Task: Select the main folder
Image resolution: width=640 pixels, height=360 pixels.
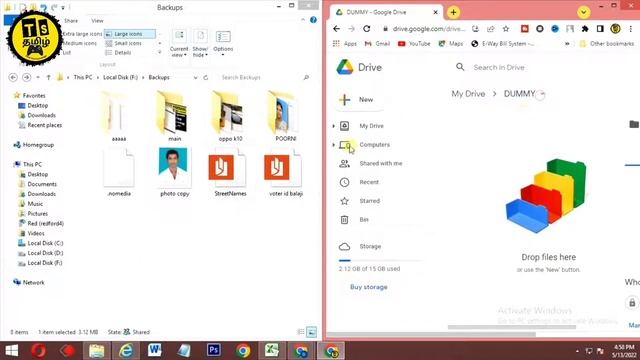Action: click(x=175, y=116)
